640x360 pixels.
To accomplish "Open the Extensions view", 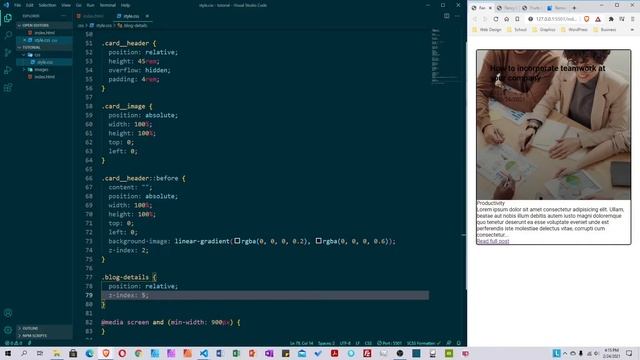I will 8,88.
